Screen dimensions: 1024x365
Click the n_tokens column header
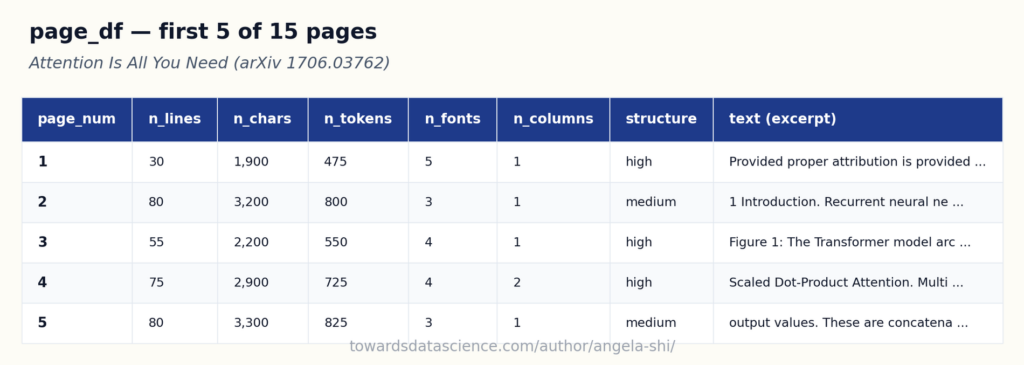point(358,119)
